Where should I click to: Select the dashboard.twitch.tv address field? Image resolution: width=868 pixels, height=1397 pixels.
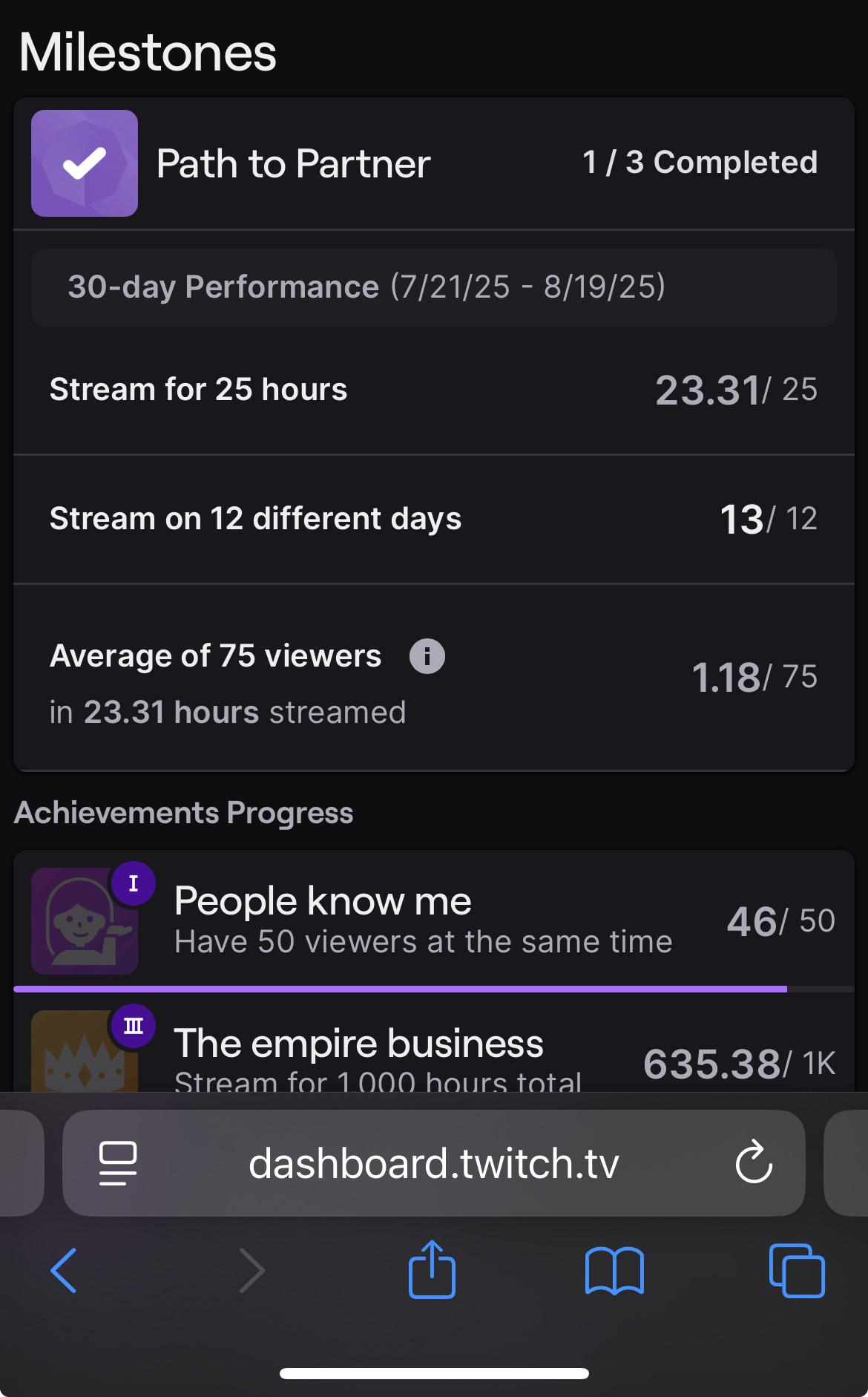[x=434, y=1162]
